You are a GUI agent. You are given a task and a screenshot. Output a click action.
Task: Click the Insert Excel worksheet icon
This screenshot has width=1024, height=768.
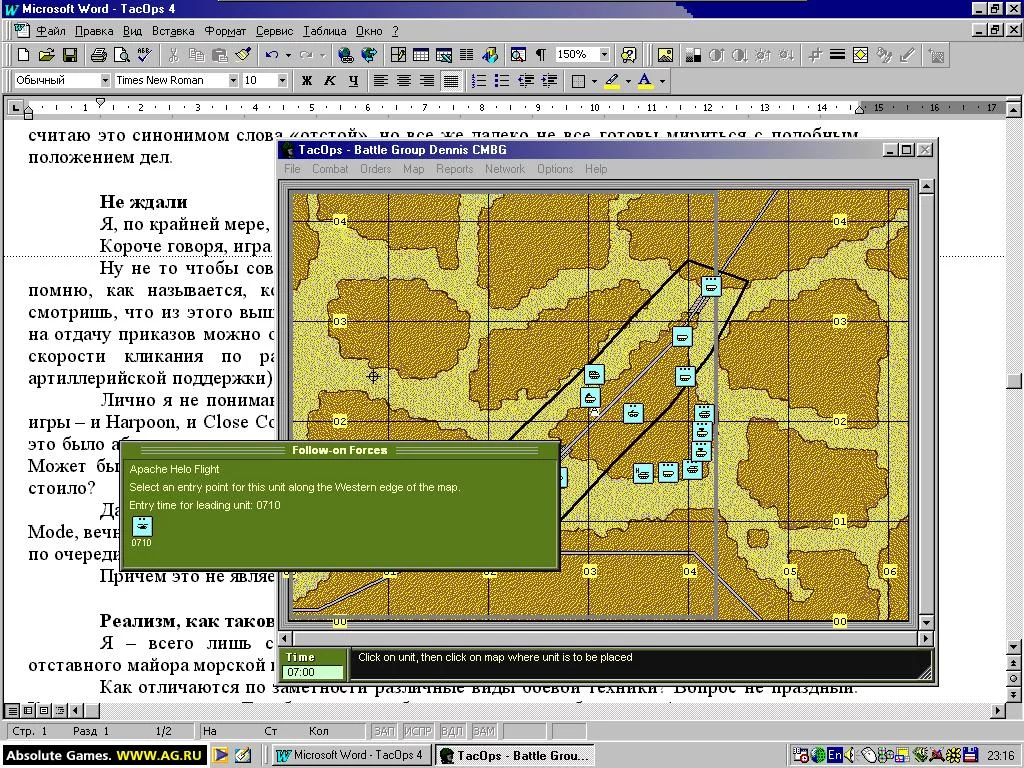(x=443, y=55)
